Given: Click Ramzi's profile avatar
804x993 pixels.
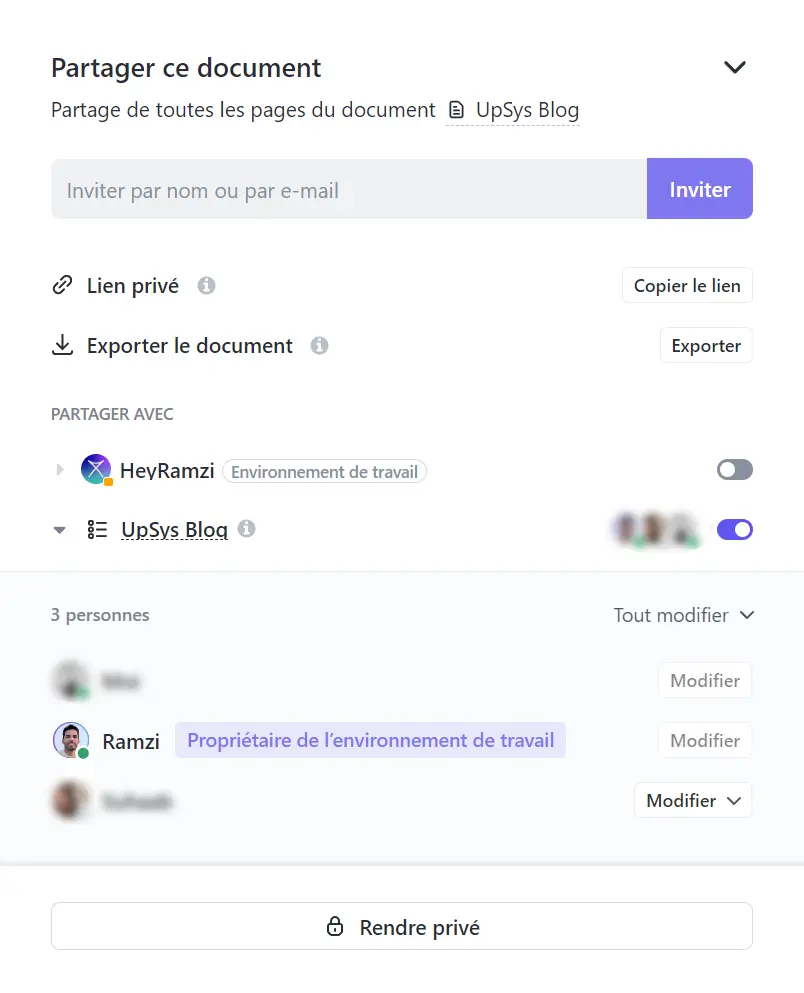Looking at the screenshot, I should [x=70, y=740].
